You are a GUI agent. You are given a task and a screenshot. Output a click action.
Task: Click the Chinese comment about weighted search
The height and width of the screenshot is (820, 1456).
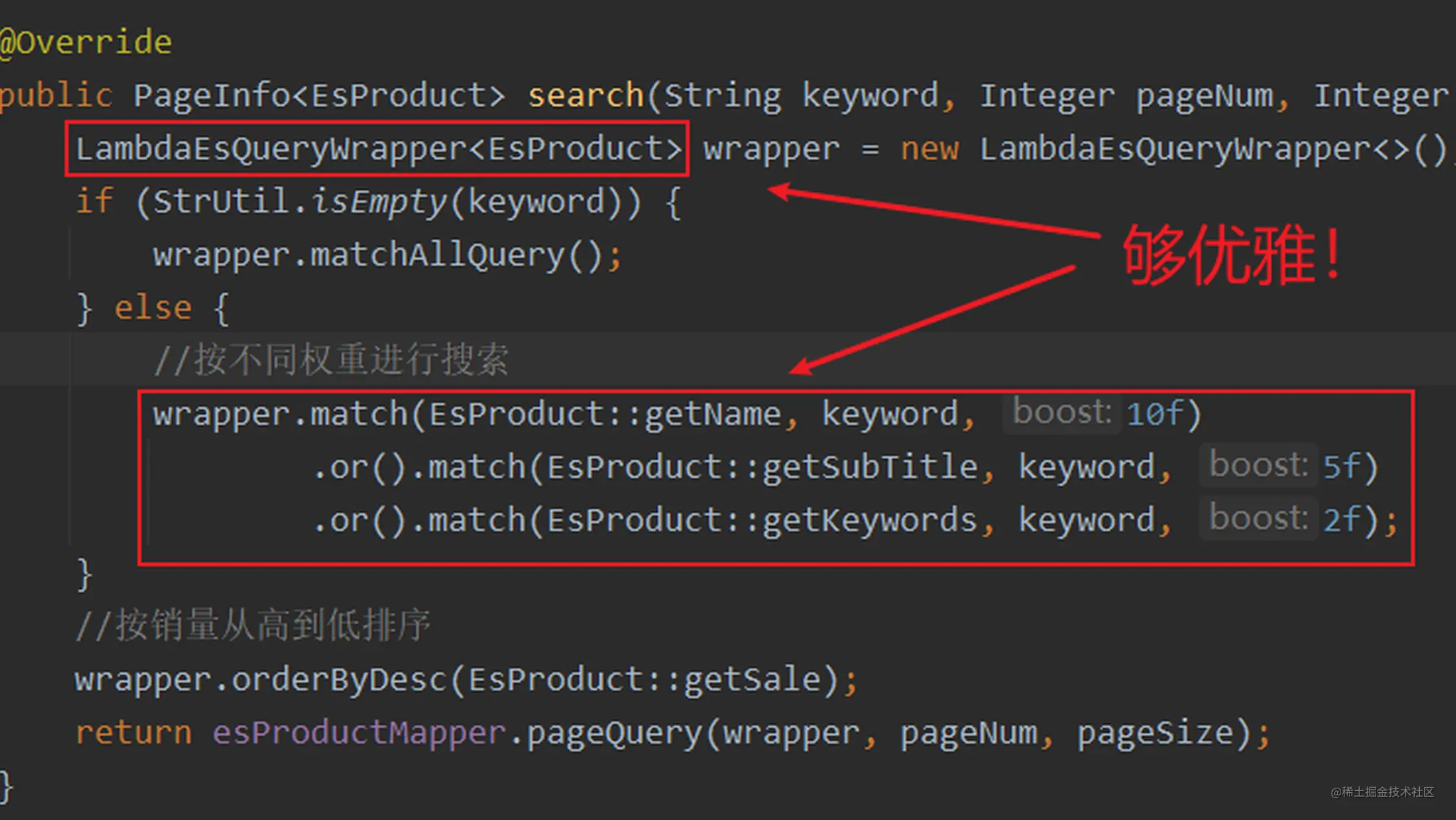tap(332, 360)
